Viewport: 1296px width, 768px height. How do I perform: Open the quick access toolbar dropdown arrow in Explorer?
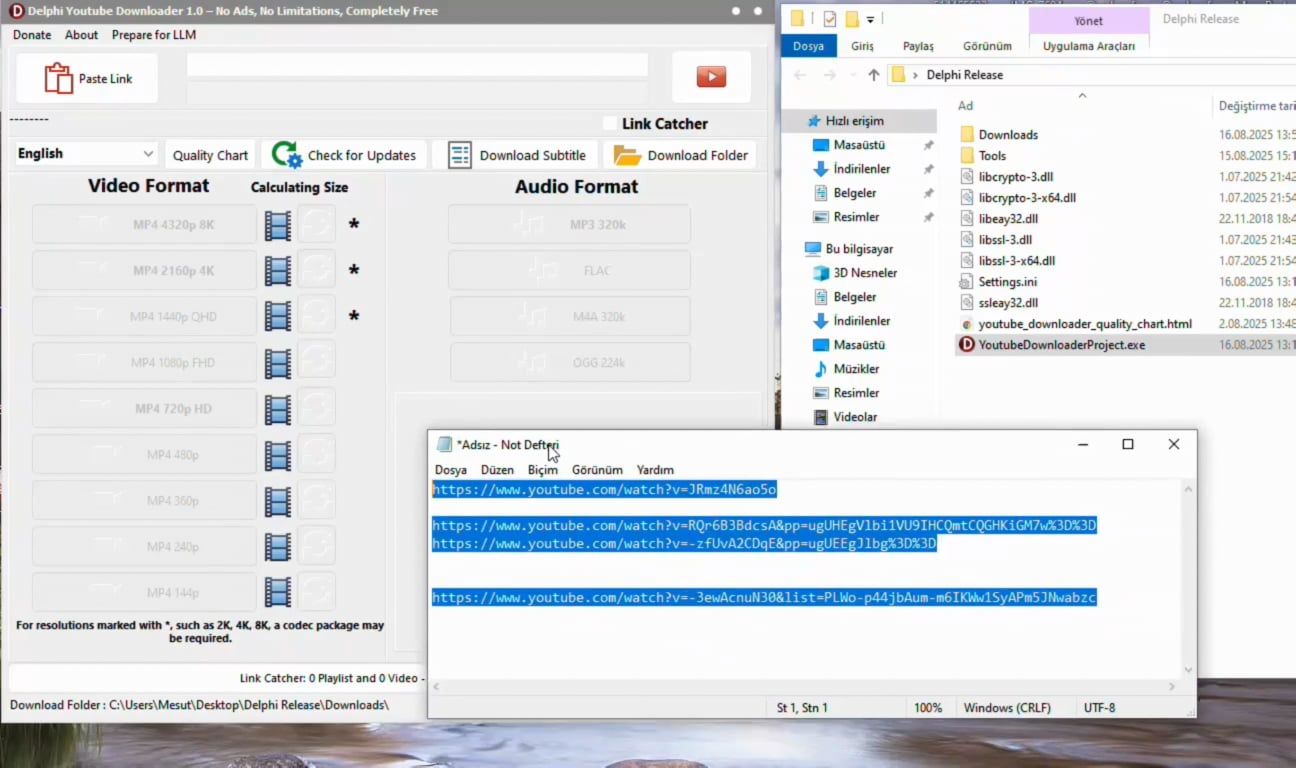point(871,19)
